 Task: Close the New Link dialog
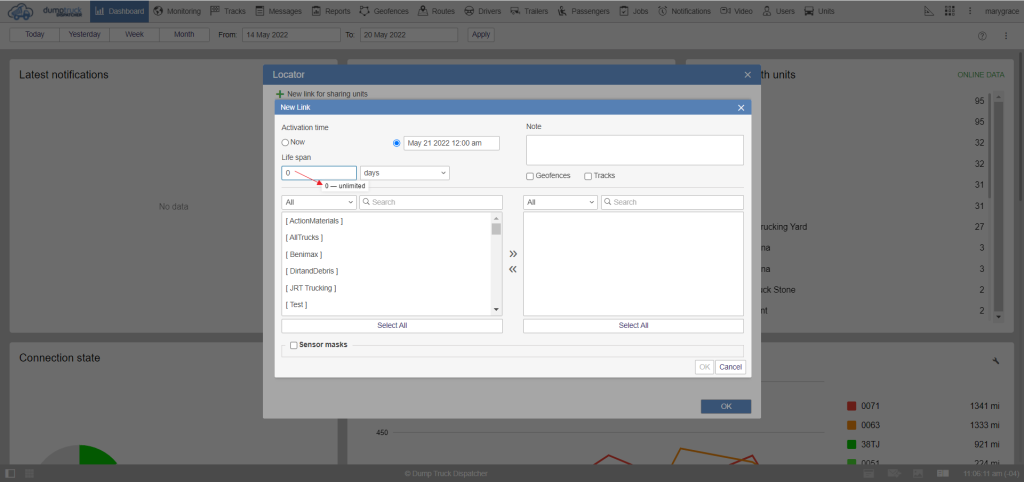[x=740, y=107]
